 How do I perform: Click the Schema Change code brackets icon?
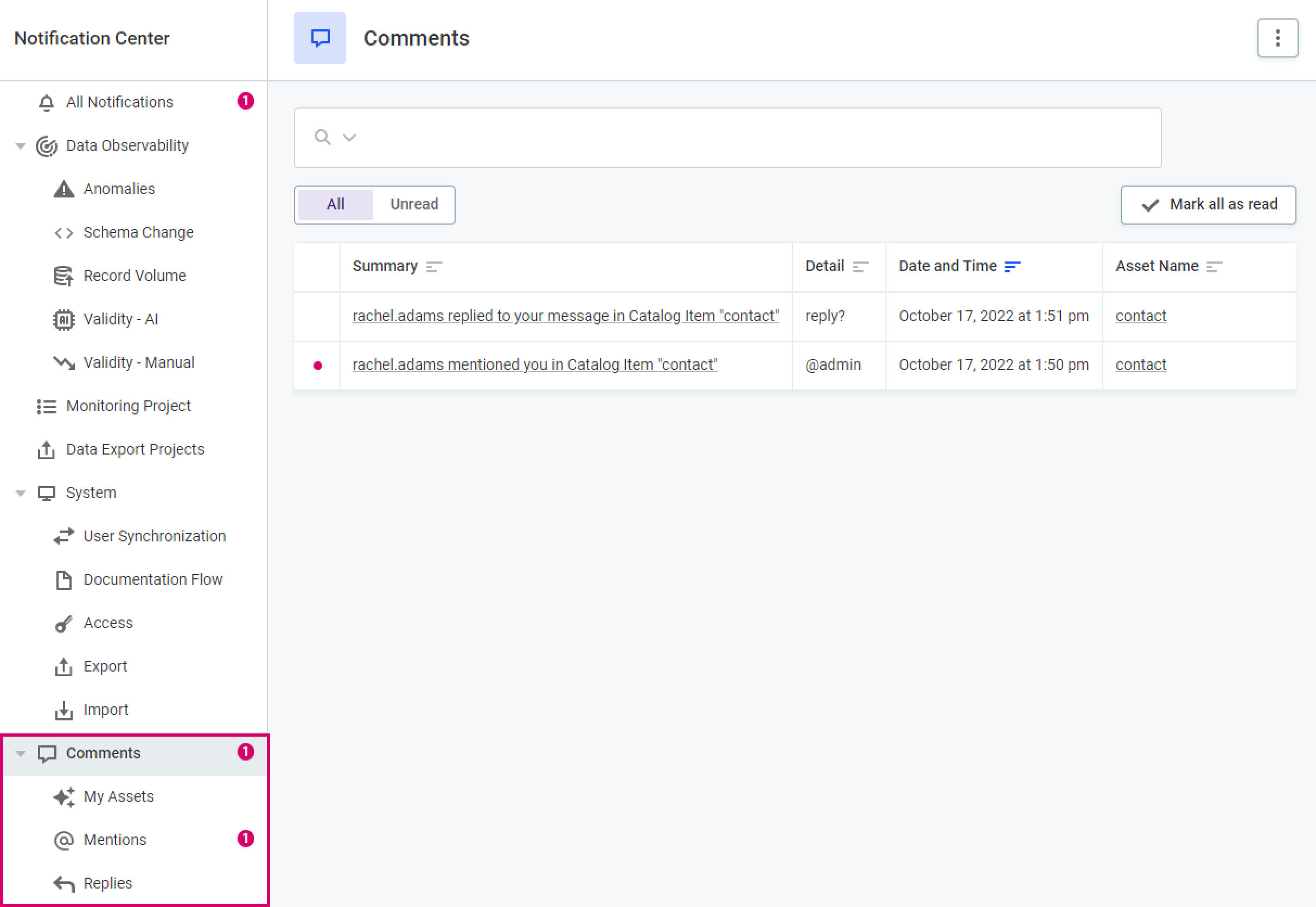(x=63, y=232)
